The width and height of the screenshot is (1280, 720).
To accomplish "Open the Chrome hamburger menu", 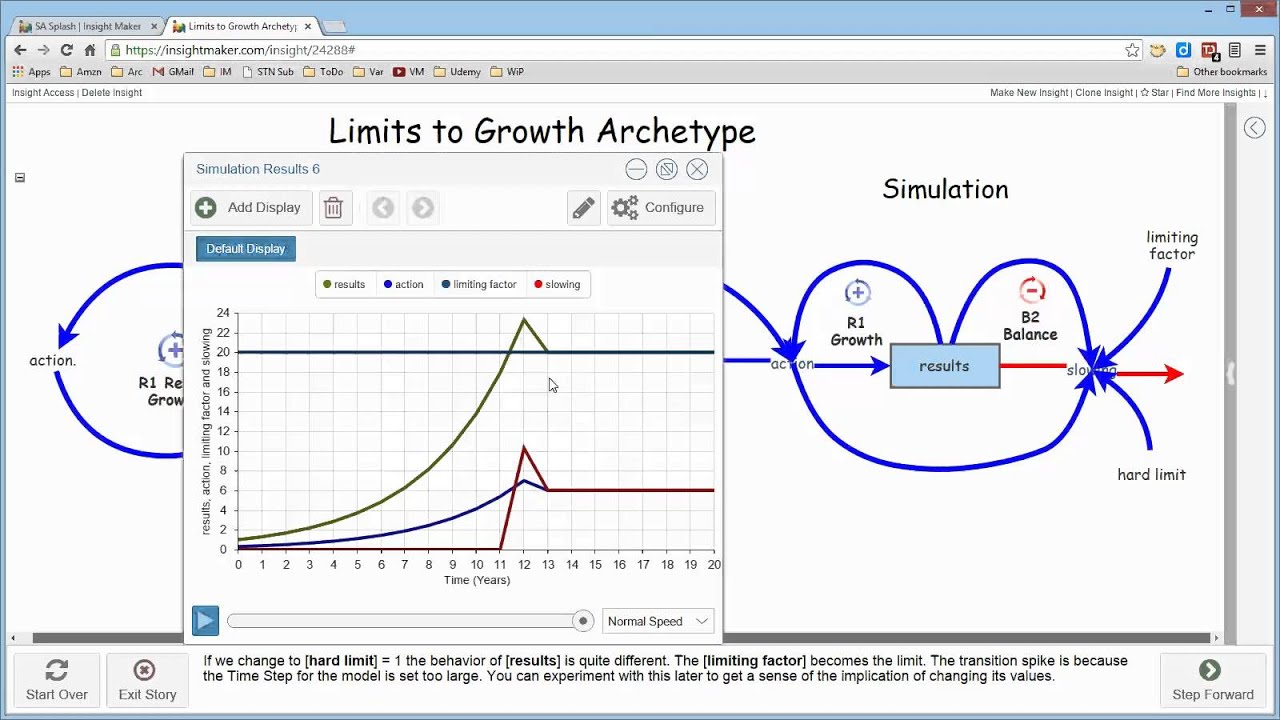I will [1261, 50].
